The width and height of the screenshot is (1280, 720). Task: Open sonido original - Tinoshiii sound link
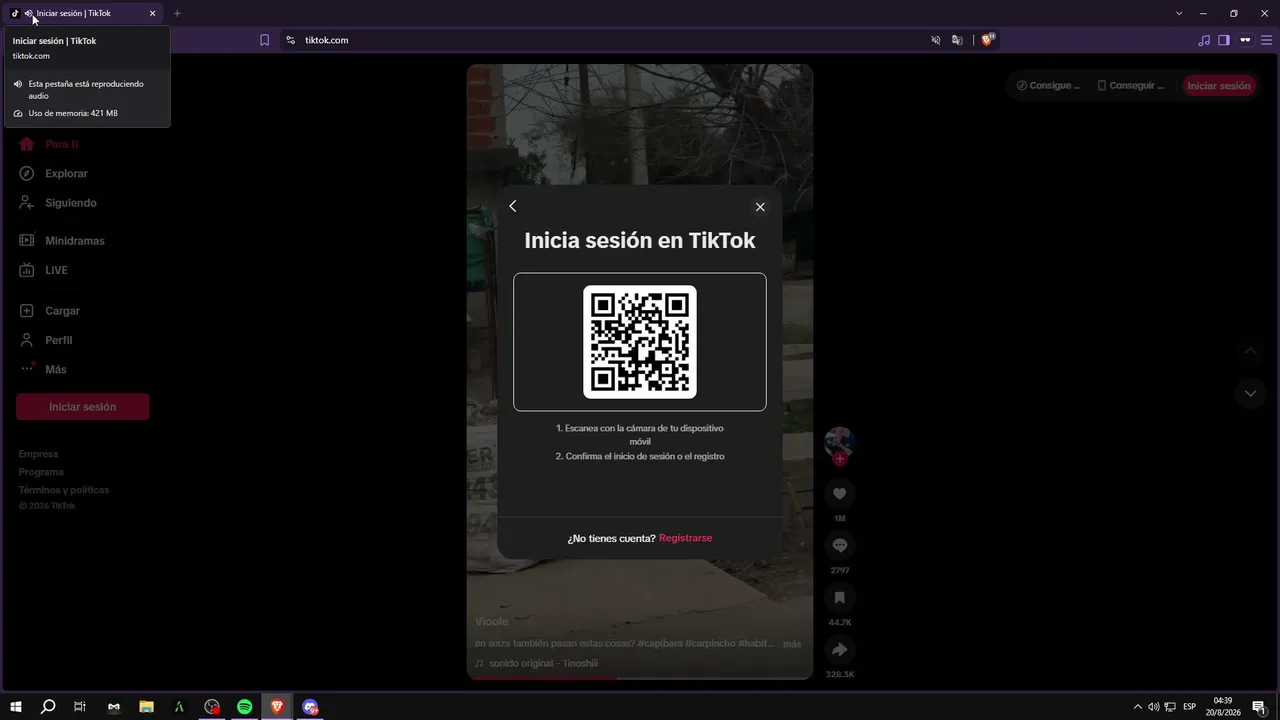tap(537, 663)
